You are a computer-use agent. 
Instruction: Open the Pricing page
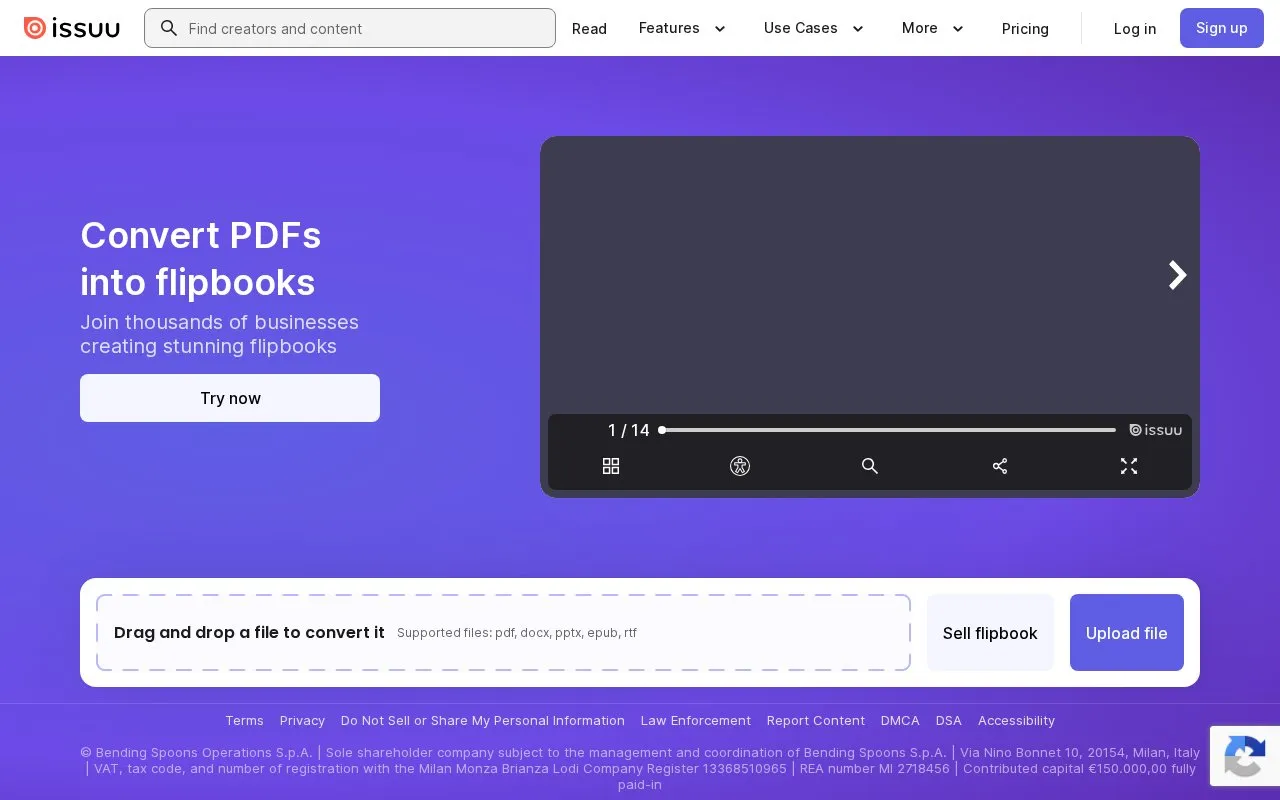click(1025, 29)
